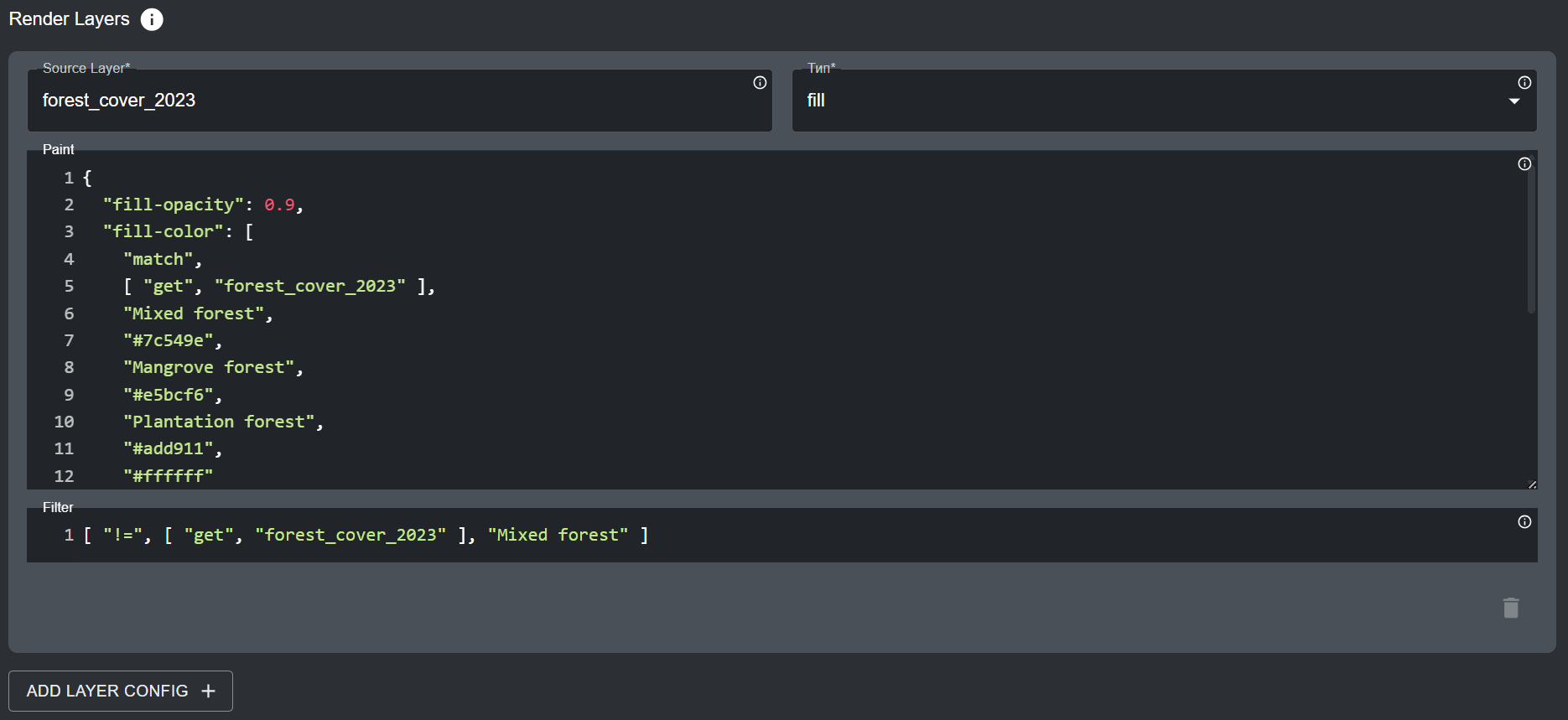Click the Render Layers info icon
The image size is (1568, 720).
152,19
